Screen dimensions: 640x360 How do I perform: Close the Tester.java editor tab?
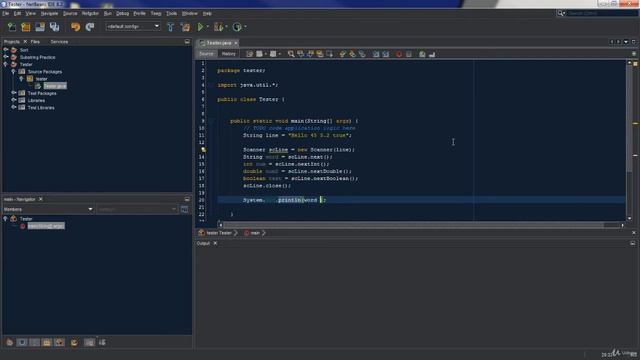[236, 43]
